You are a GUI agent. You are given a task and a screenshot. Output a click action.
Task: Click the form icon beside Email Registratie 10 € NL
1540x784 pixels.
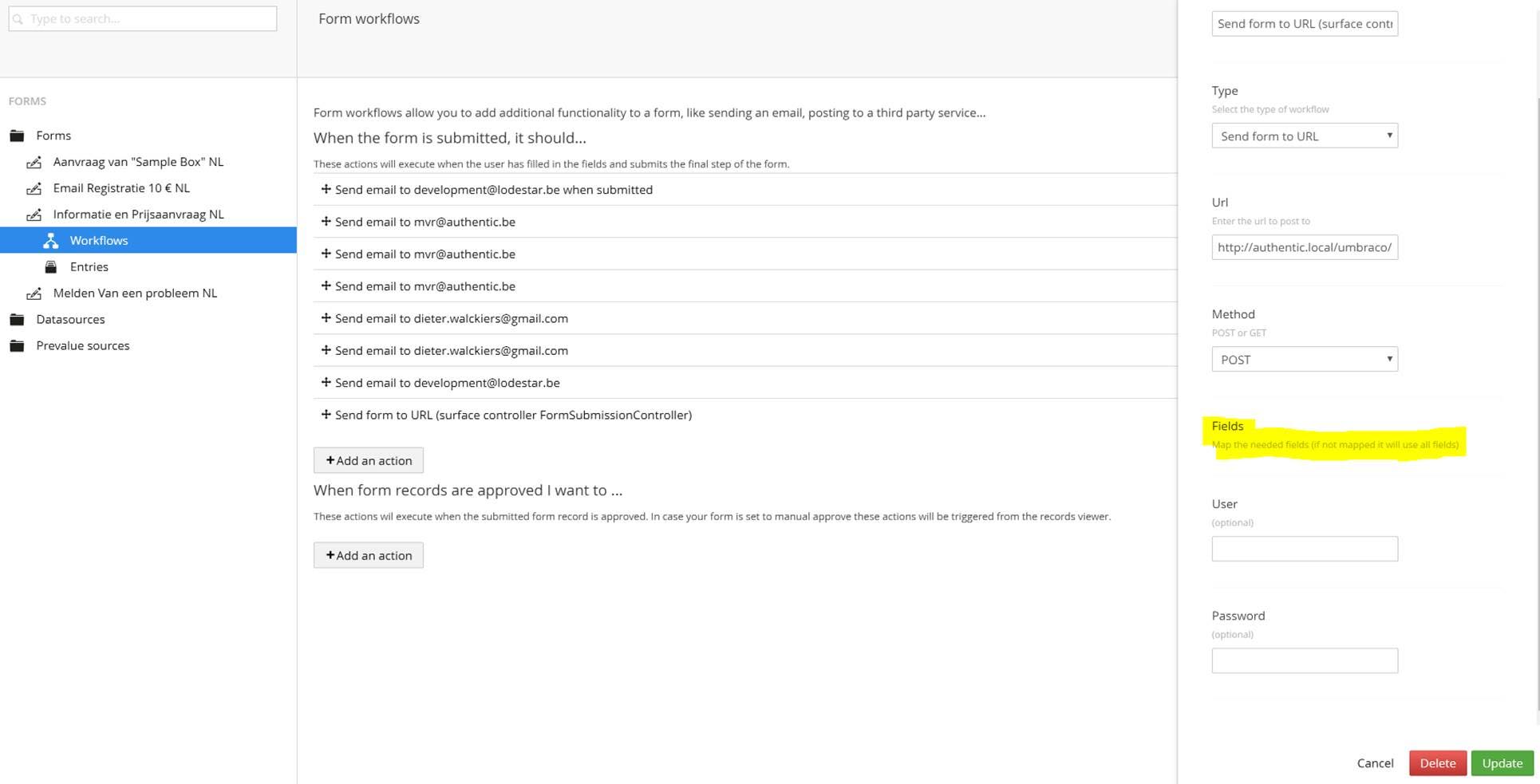click(x=34, y=188)
